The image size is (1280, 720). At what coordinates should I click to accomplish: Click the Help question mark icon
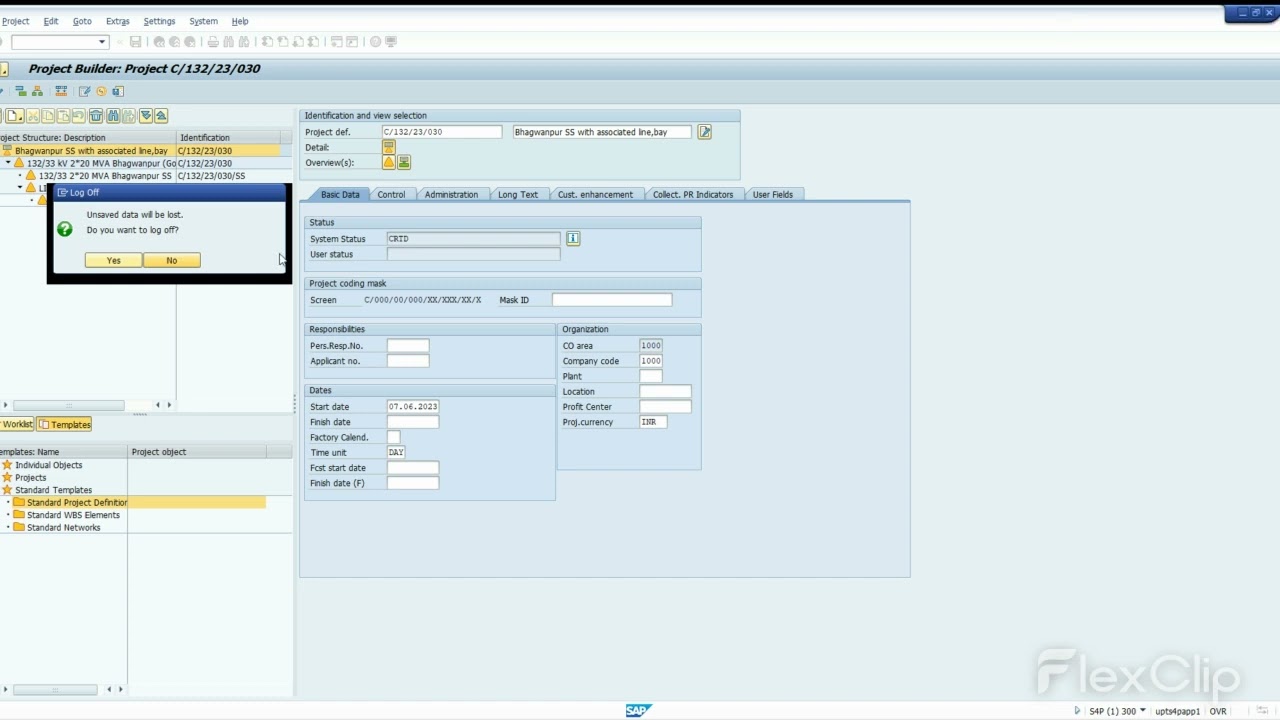pyautogui.click(x=376, y=42)
